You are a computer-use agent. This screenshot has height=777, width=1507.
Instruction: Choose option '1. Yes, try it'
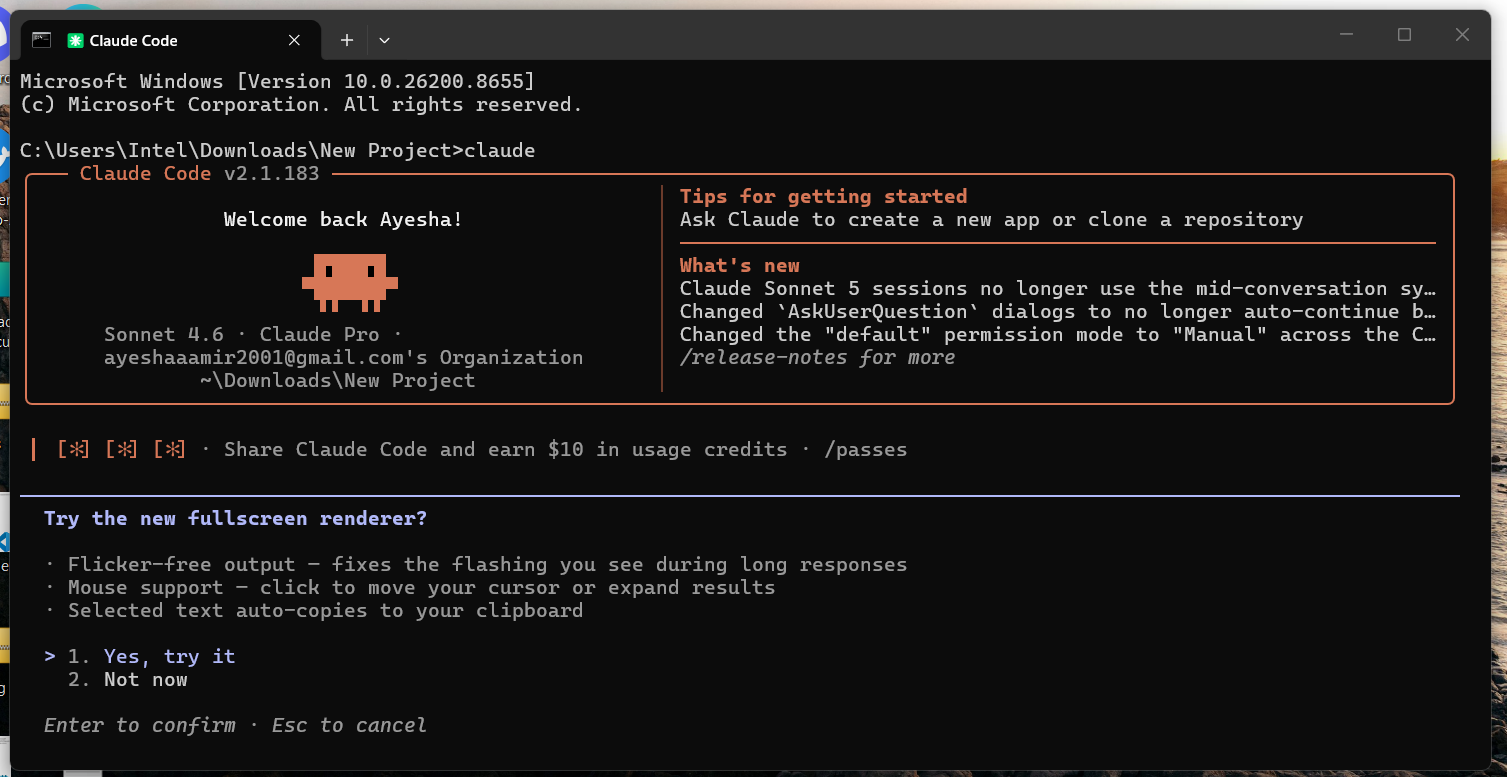[x=140, y=656]
